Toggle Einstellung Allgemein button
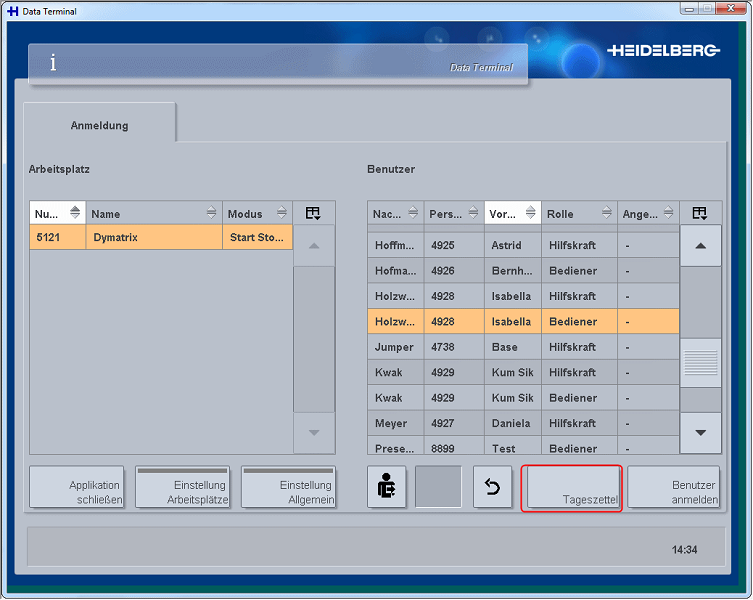 (288, 487)
